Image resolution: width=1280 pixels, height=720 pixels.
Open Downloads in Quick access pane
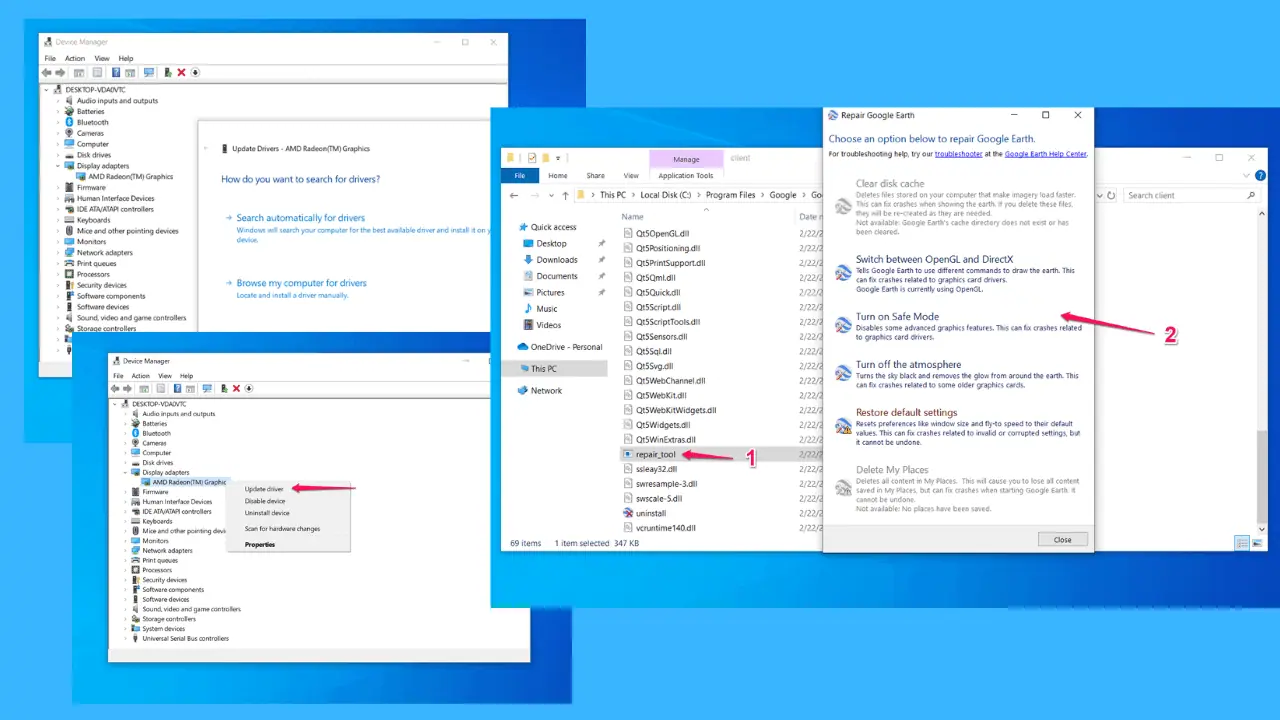557,260
